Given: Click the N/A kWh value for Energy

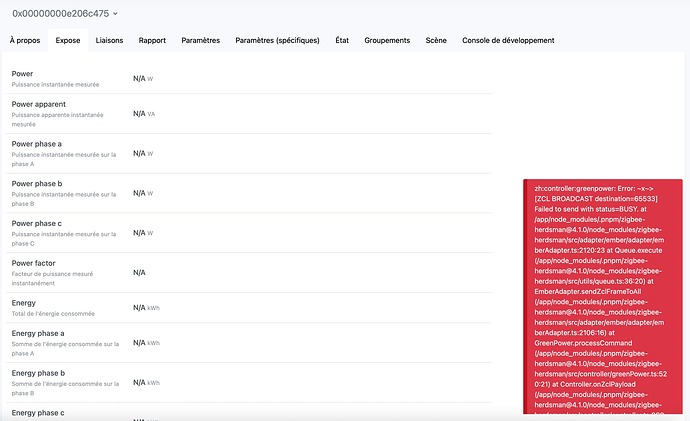Looking at the screenshot, I should click(x=146, y=308).
